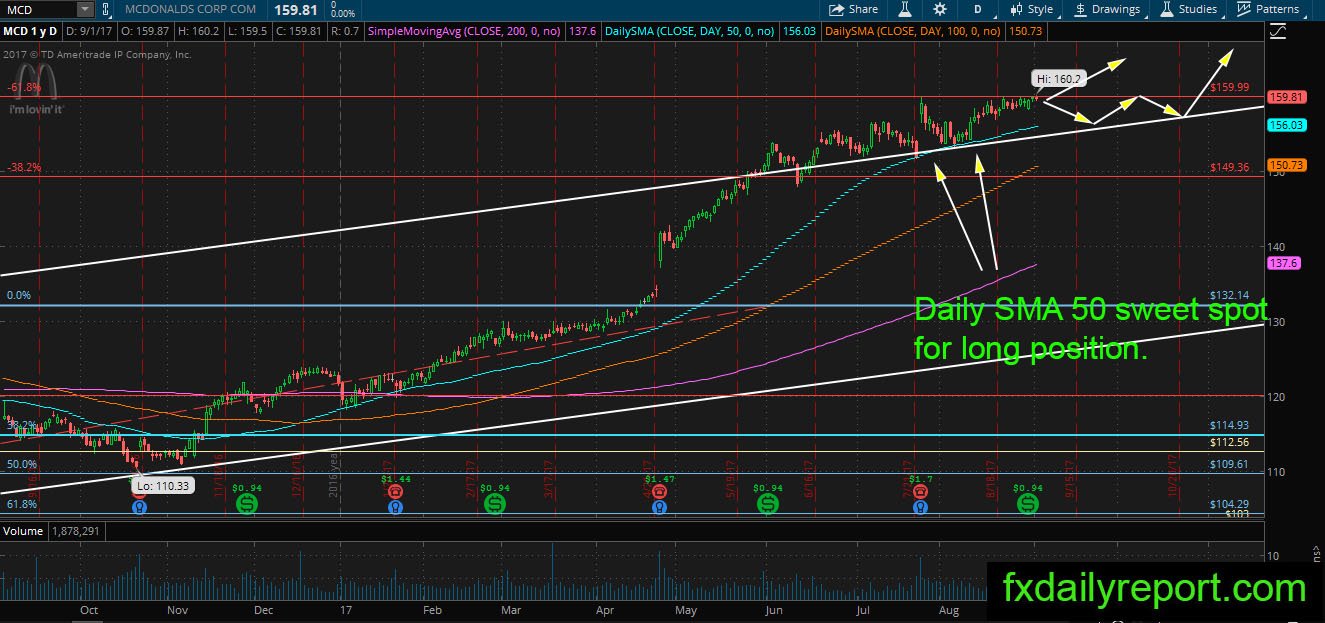
Task: Open chart settings gear icon
Action: pos(940,9)
